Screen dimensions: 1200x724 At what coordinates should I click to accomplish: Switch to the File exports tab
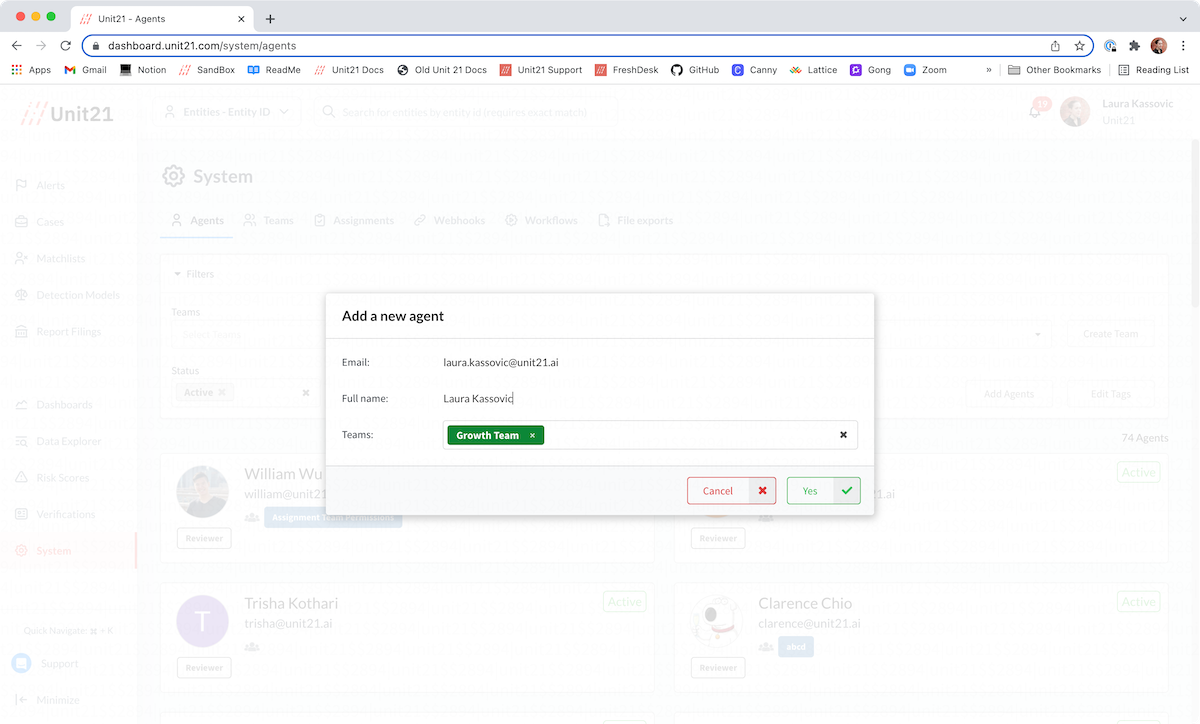point(636,220)
